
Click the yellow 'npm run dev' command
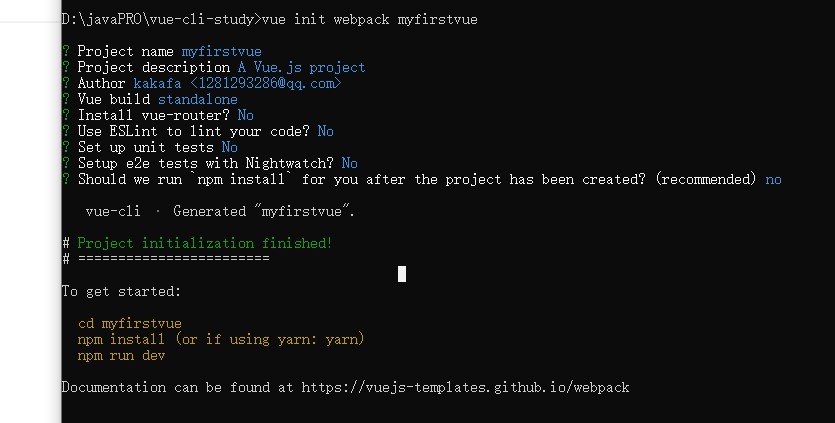[x=122, y=355]
